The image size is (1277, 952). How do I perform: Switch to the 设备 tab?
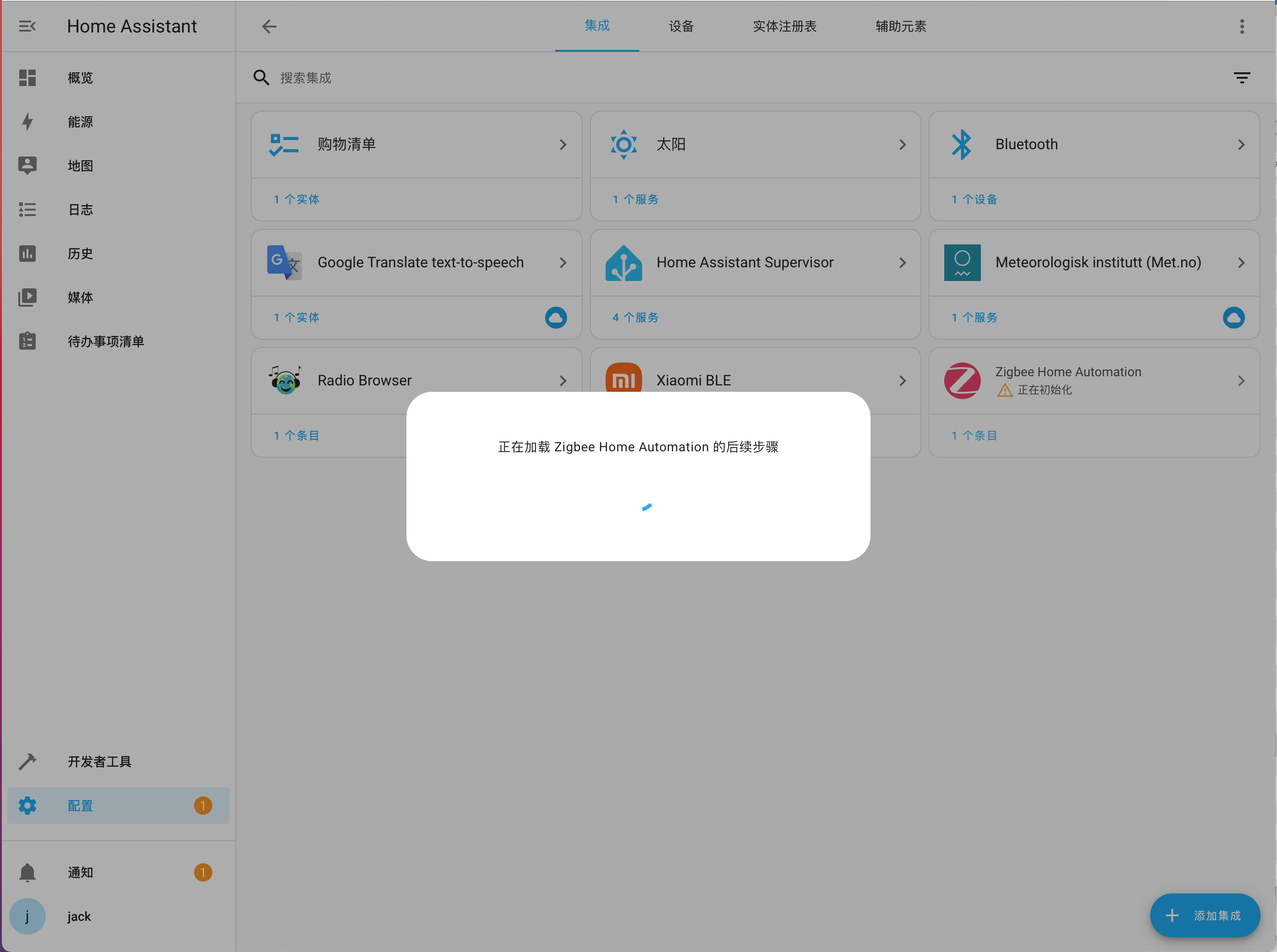click(x=681, y=26)
